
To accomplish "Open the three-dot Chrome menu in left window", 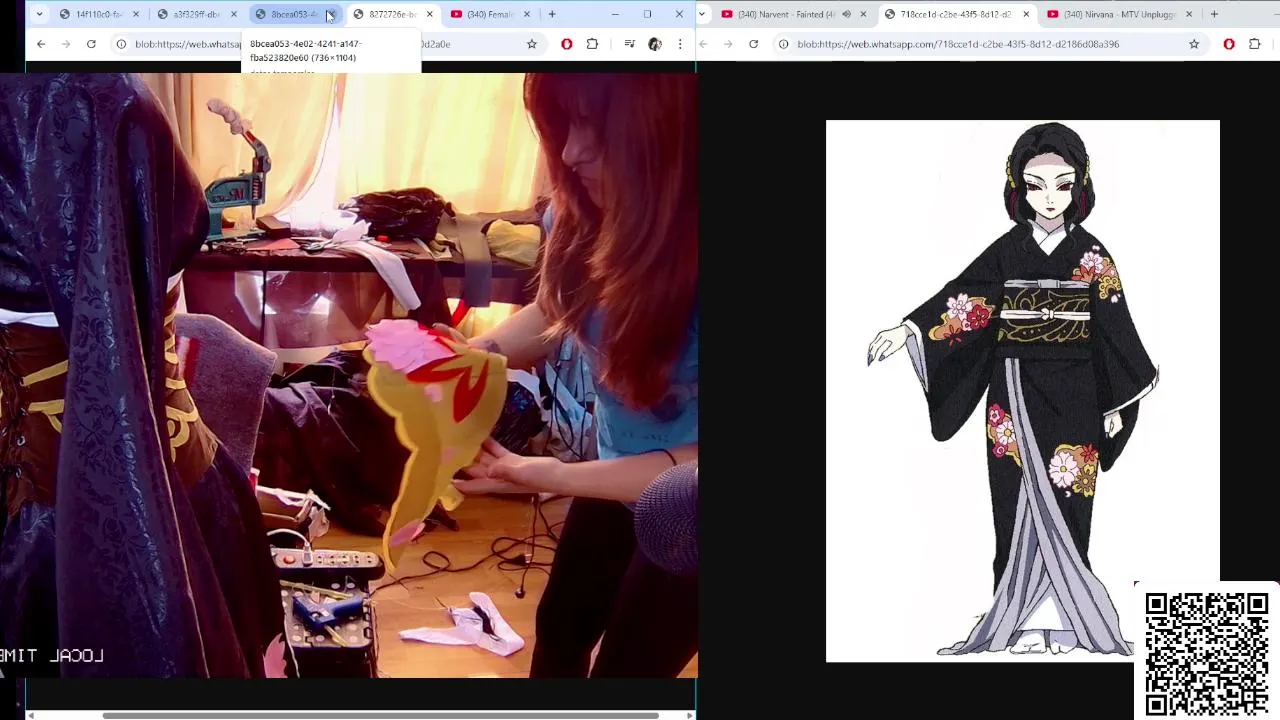I will point(680,44).
